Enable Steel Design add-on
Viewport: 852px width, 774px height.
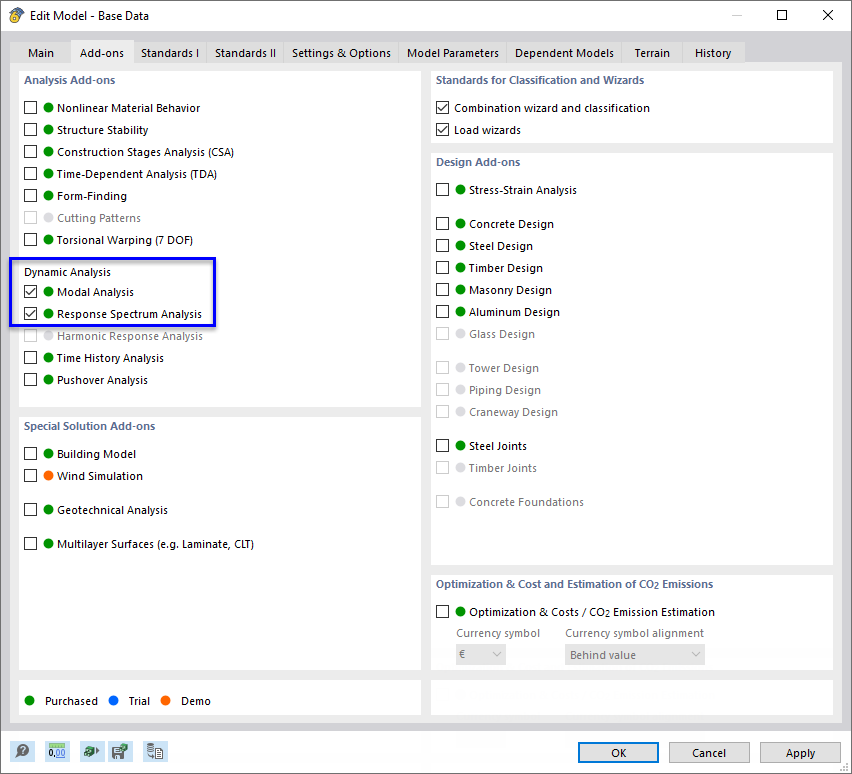(x=442, y=246)
